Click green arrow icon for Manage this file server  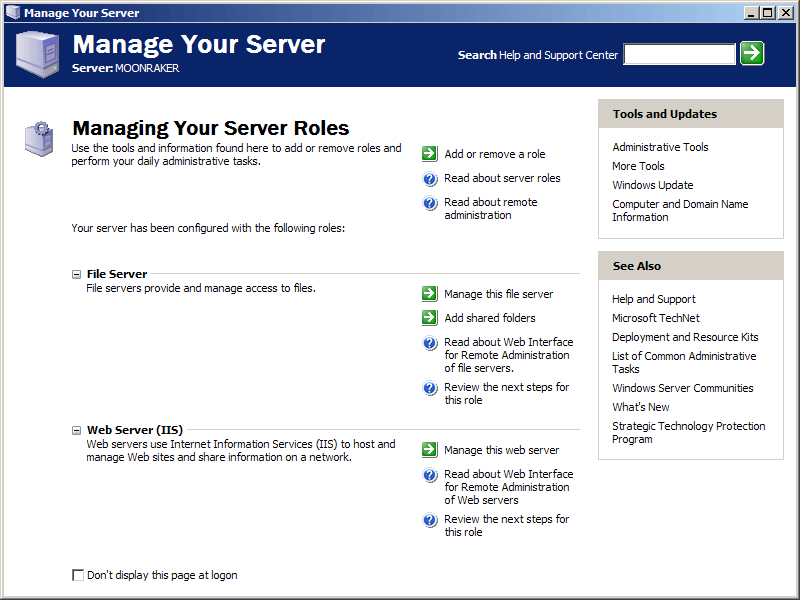point(430,294)
